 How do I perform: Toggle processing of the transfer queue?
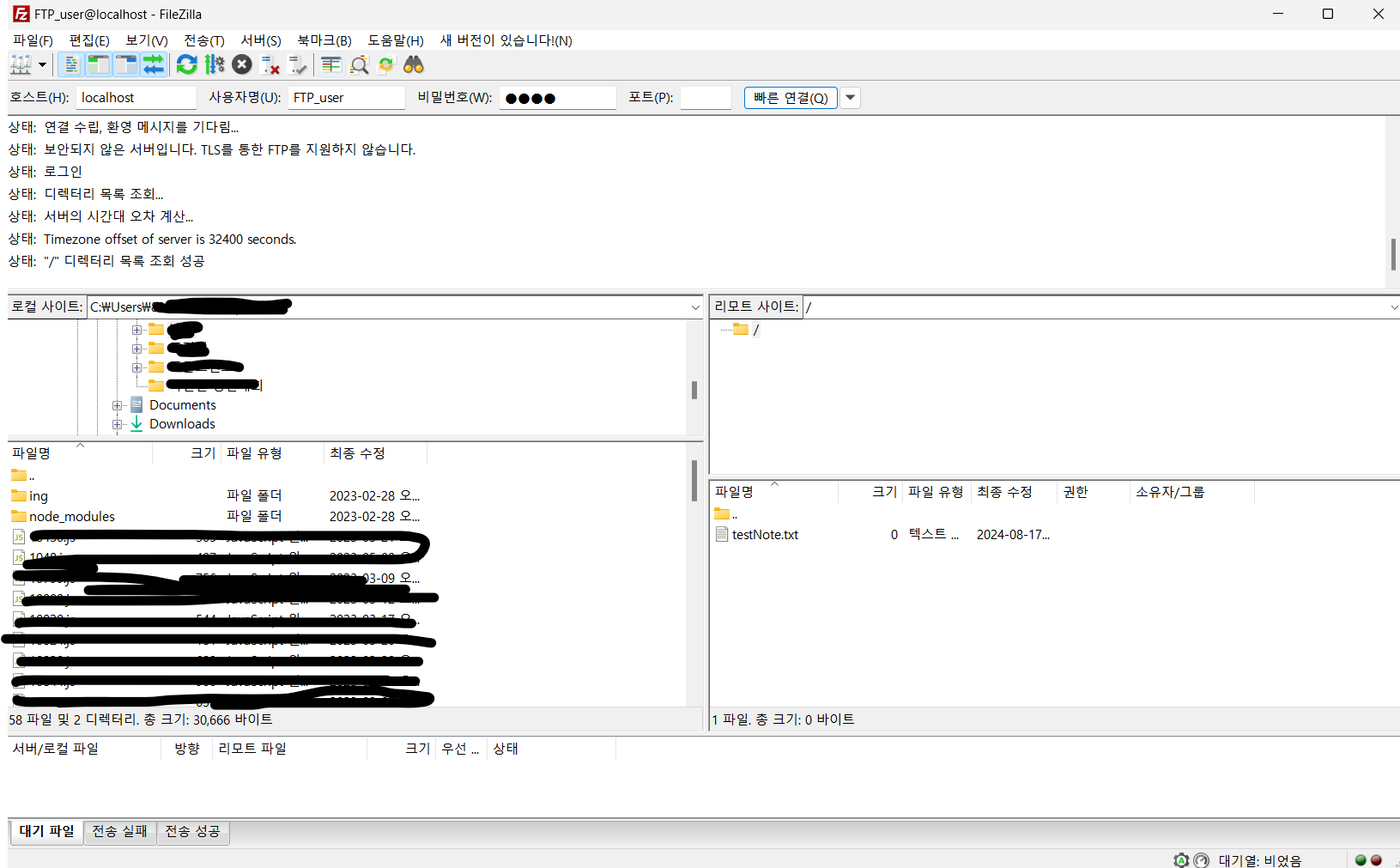click(215, 64)
